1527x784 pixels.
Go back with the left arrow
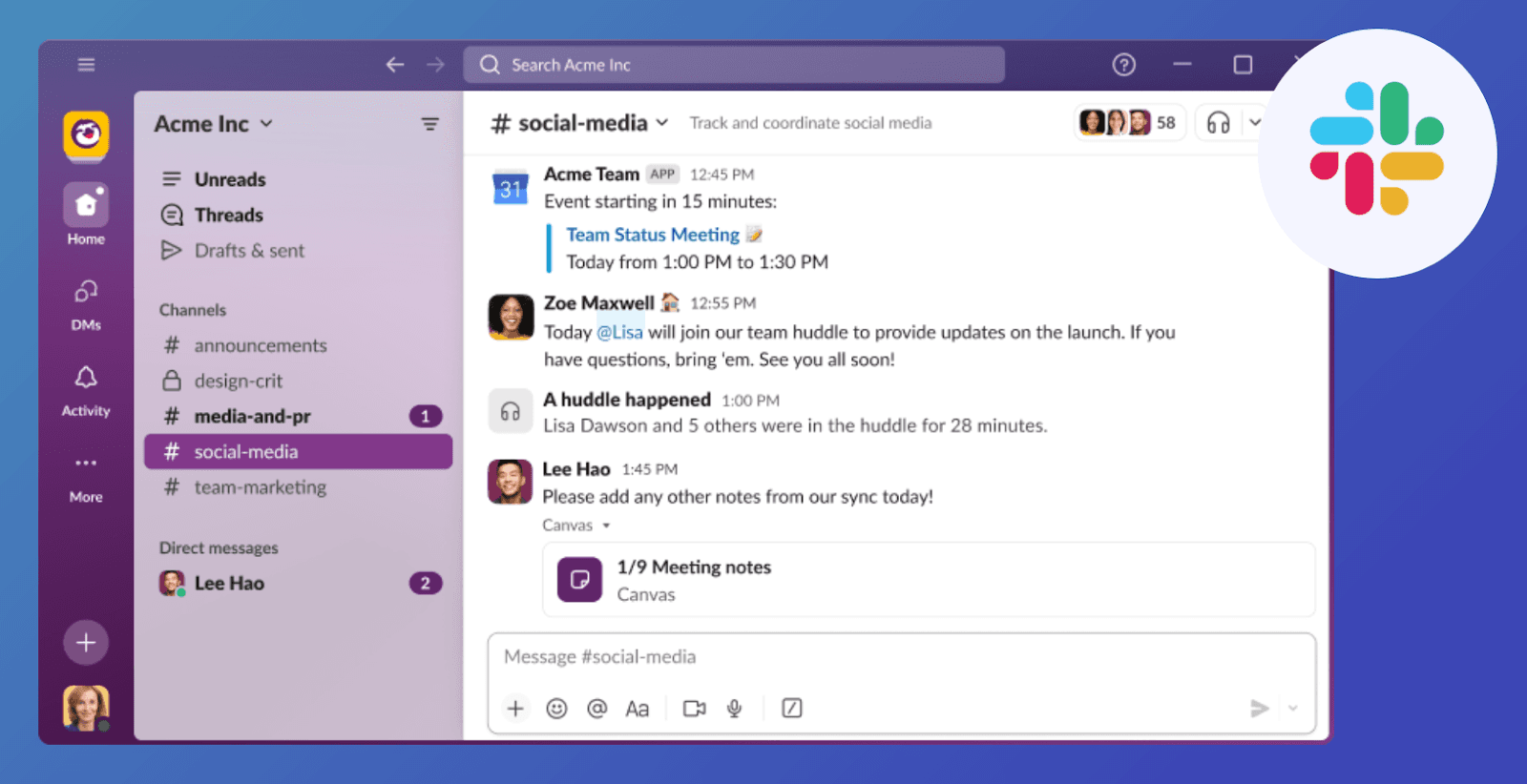395,65
